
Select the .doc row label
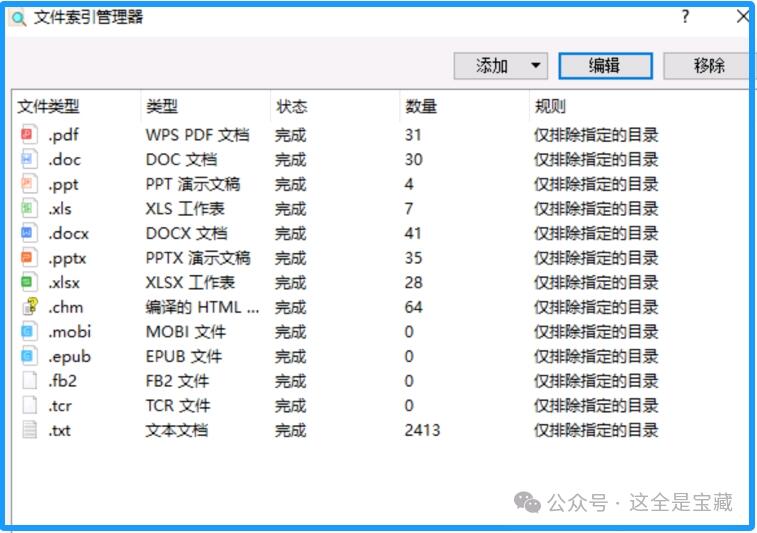[64, 159]
